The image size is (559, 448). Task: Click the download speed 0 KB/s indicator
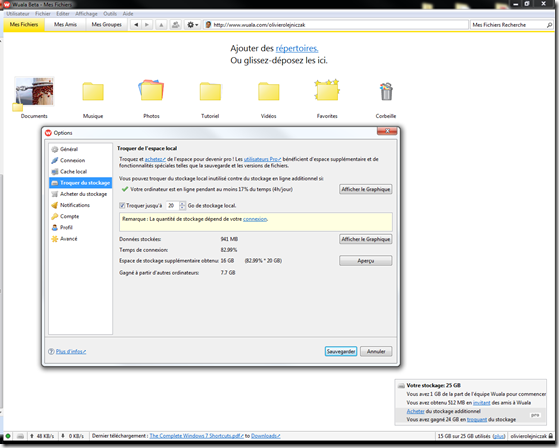[x=72, y=436]
